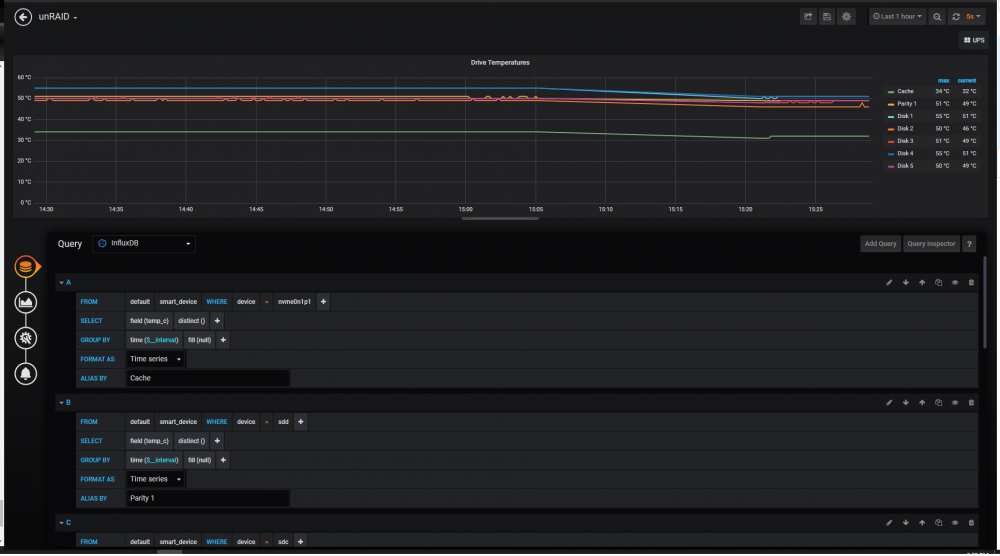The width and height of the screenshot is (1000, 556).
Task: Click the share dashboard icon
Action: 808,17
